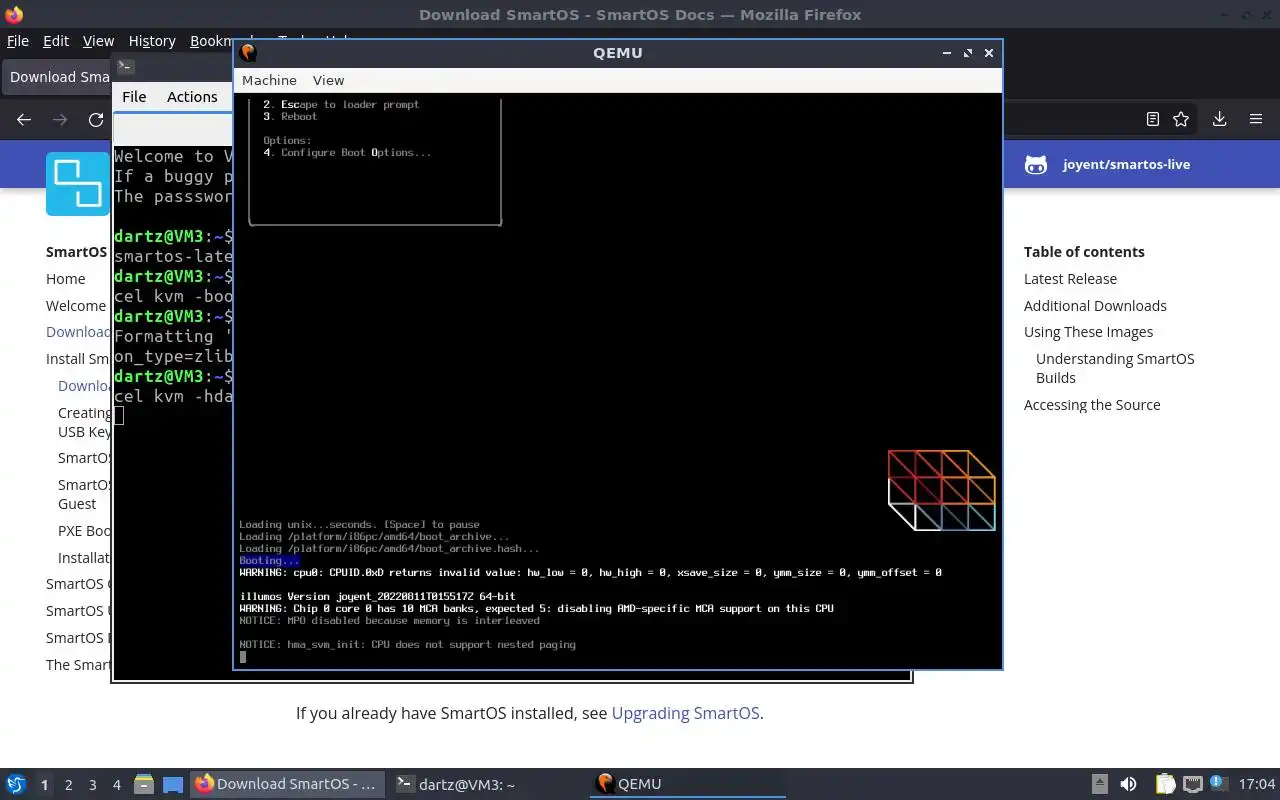Click the QEMU window title icon
1280x800 pixels.
pyautogui.click(x=249, y=53)
